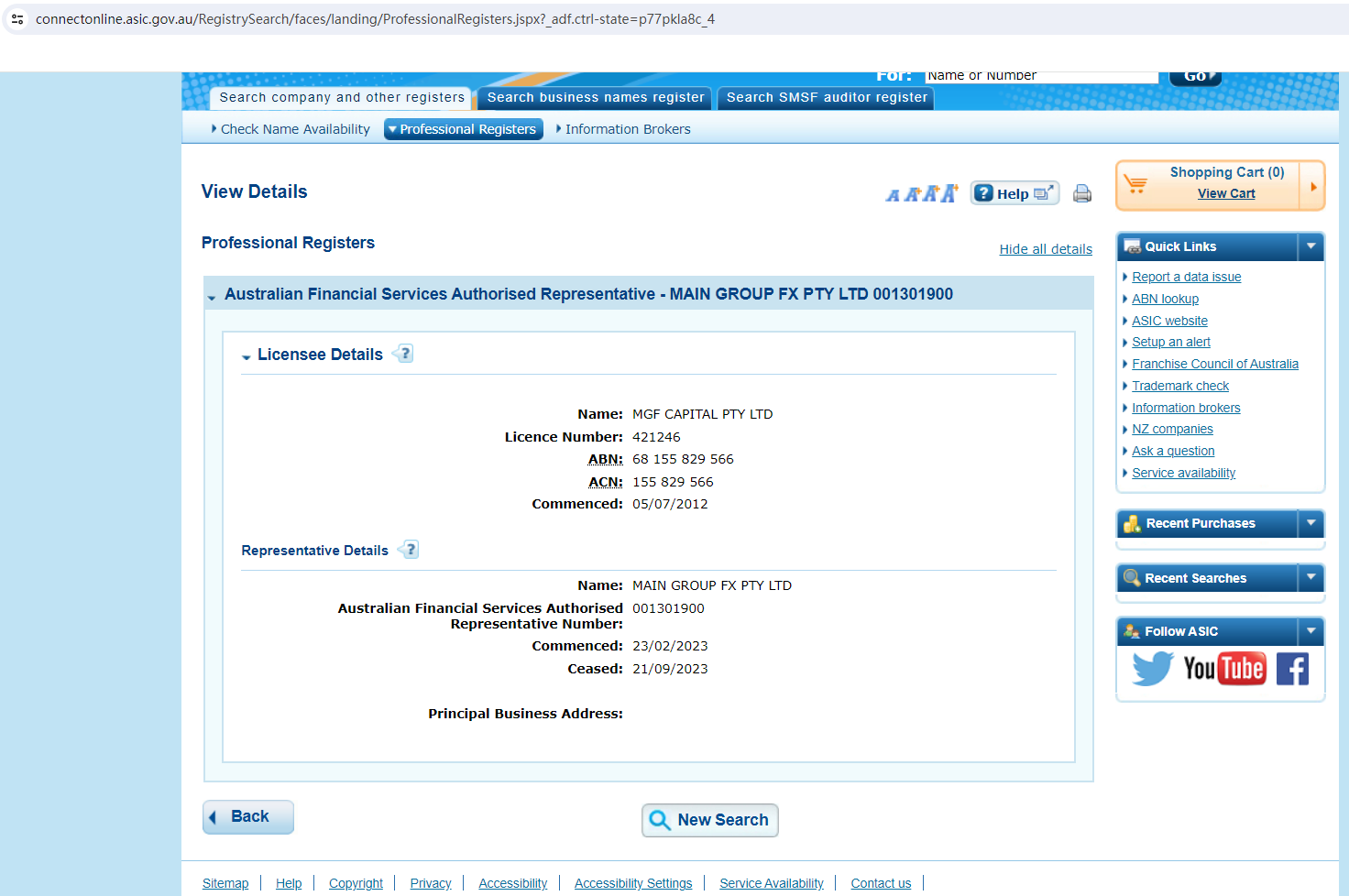This screenshot has width=1349, height=896.
Task: Expand the Shopping Cart side arrow
Action: click(1313, 187)
